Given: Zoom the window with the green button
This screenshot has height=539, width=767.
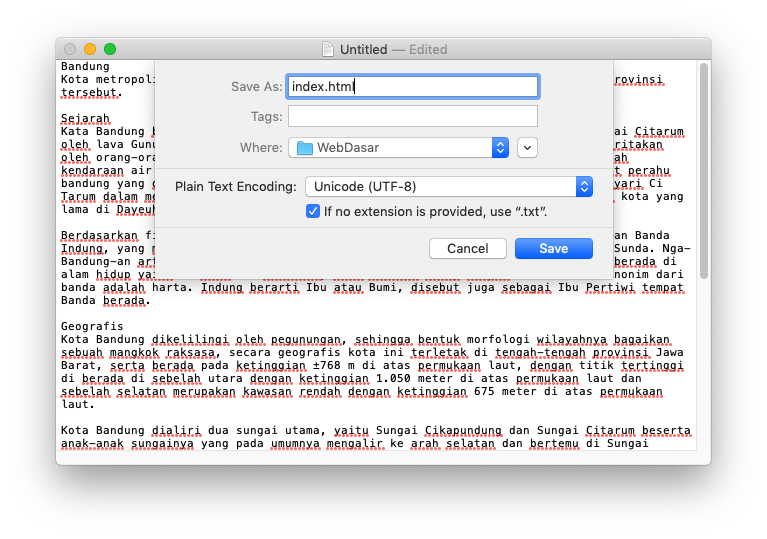Looking at the screenshot, I should (110, 49).
